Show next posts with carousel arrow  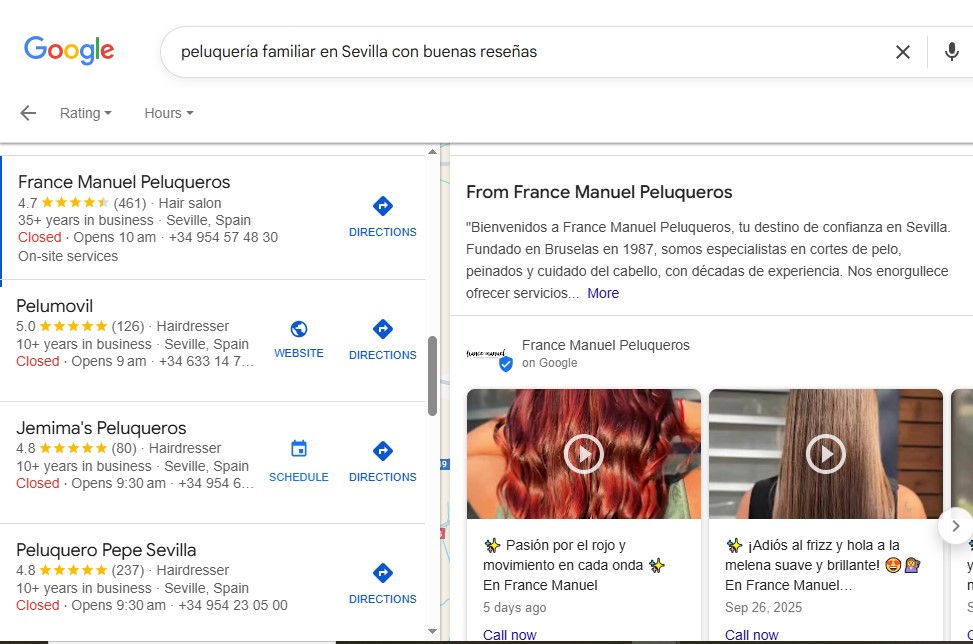point(955,525)
